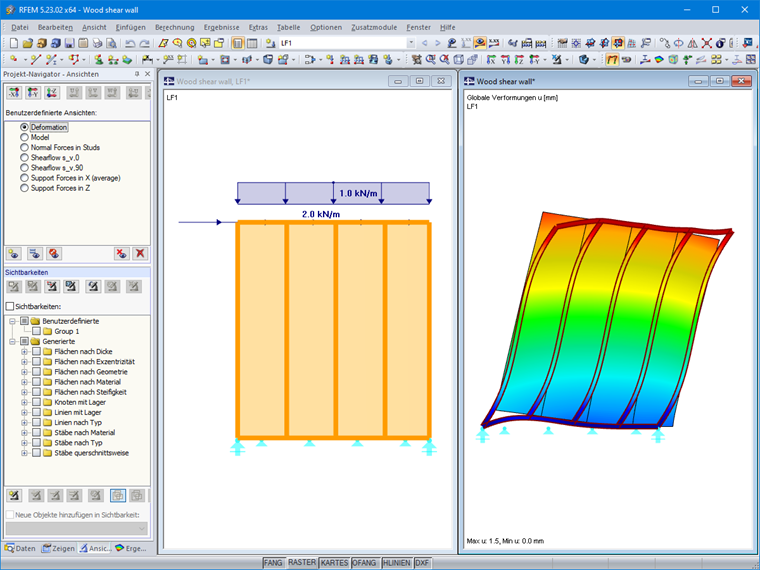Viewport: 760px width, 570px height.
Task: Toggle the navigator panel display icon
Action: pyautogui.click(x=238, y=43)
